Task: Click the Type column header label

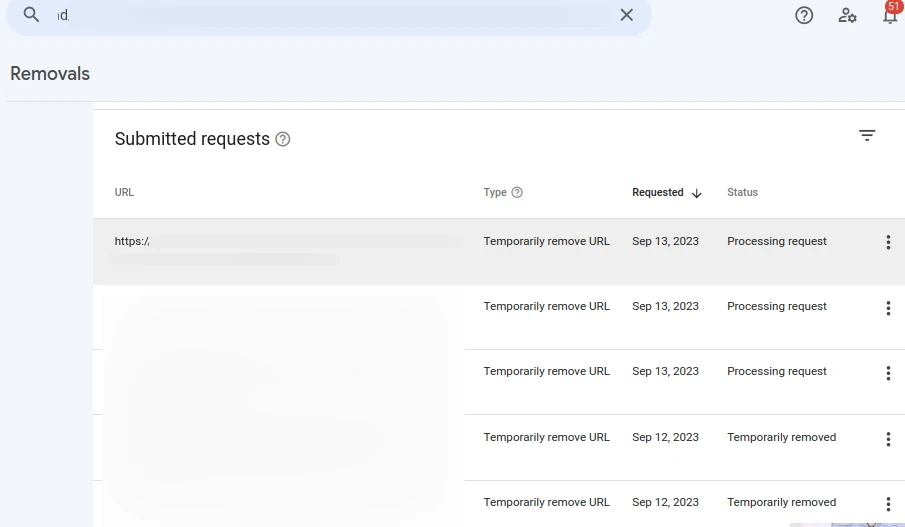Action: tap(495, 193)
